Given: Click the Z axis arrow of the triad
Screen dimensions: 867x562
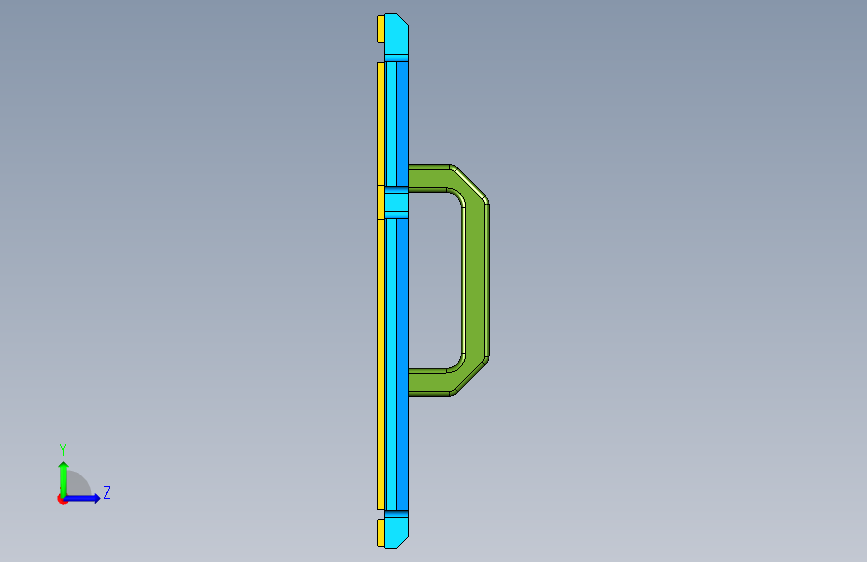Looking at the screenshot, I should tap(83, 498).
